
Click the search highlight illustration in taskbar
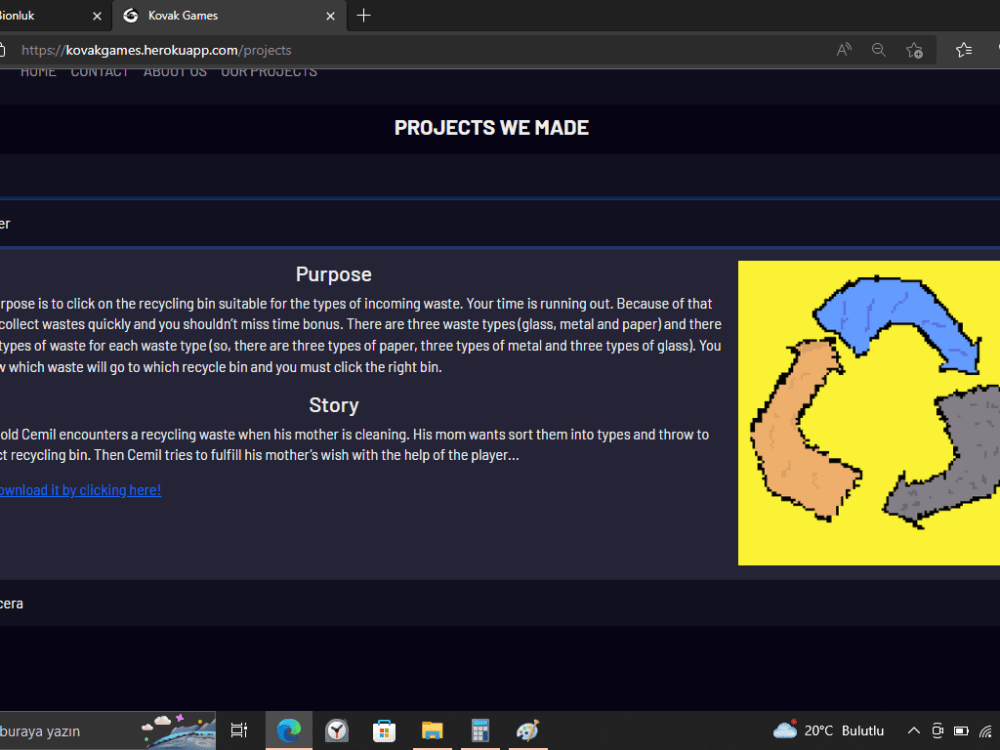(x=178, y=731)
